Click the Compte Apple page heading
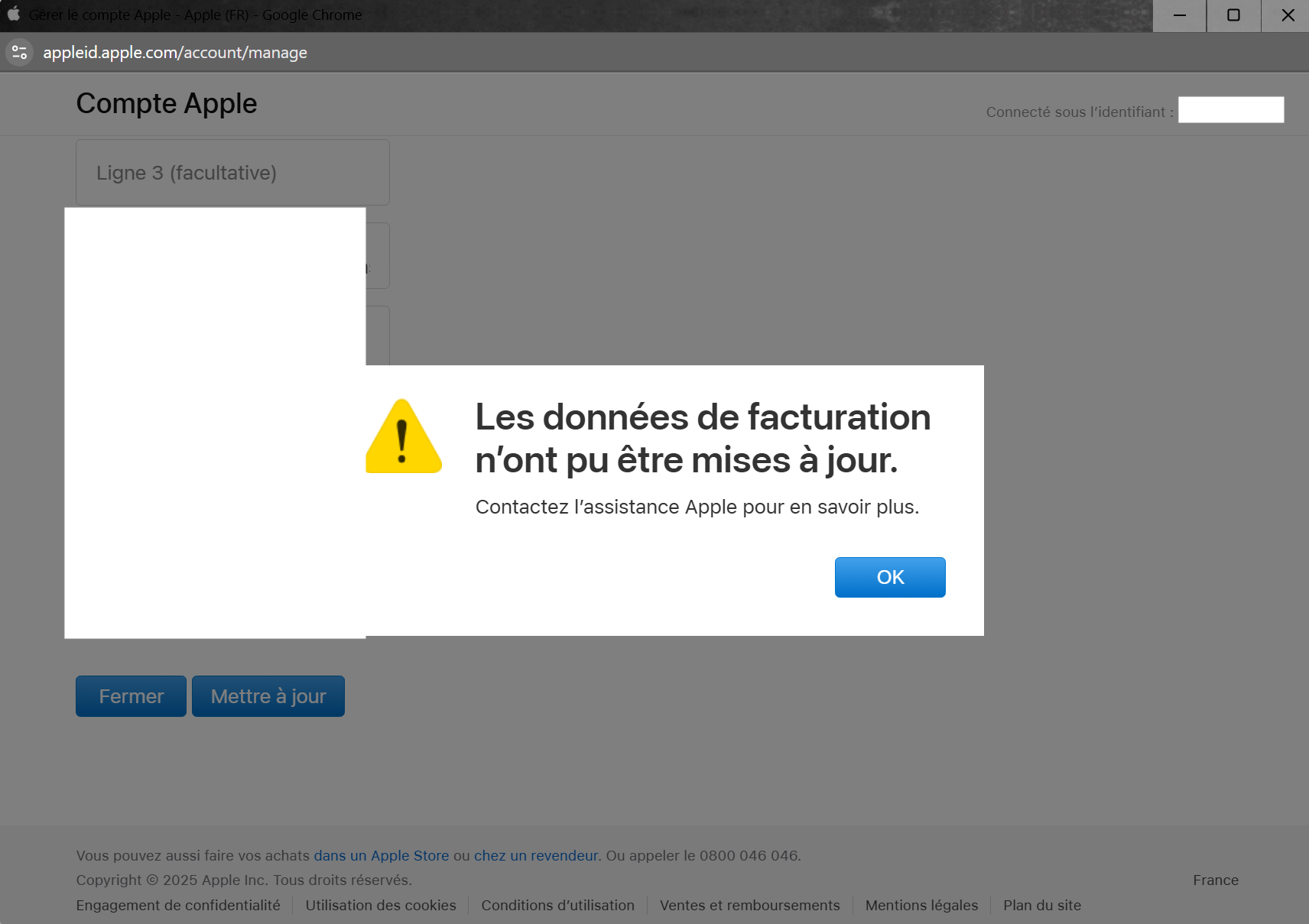The width and height of the screenshot is (1309, 924). (167, 104)
